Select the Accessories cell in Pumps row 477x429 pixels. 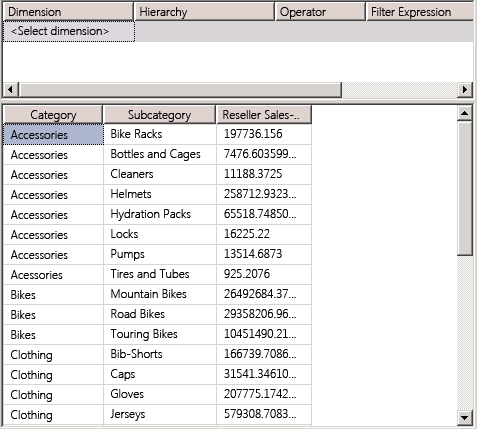tap(53, 254)
